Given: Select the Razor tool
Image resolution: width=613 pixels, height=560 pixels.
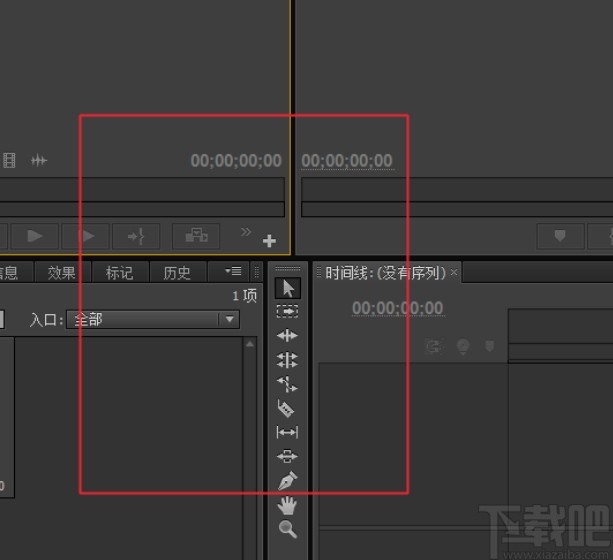Looking at the screenshot, I should tap(286, 408).
